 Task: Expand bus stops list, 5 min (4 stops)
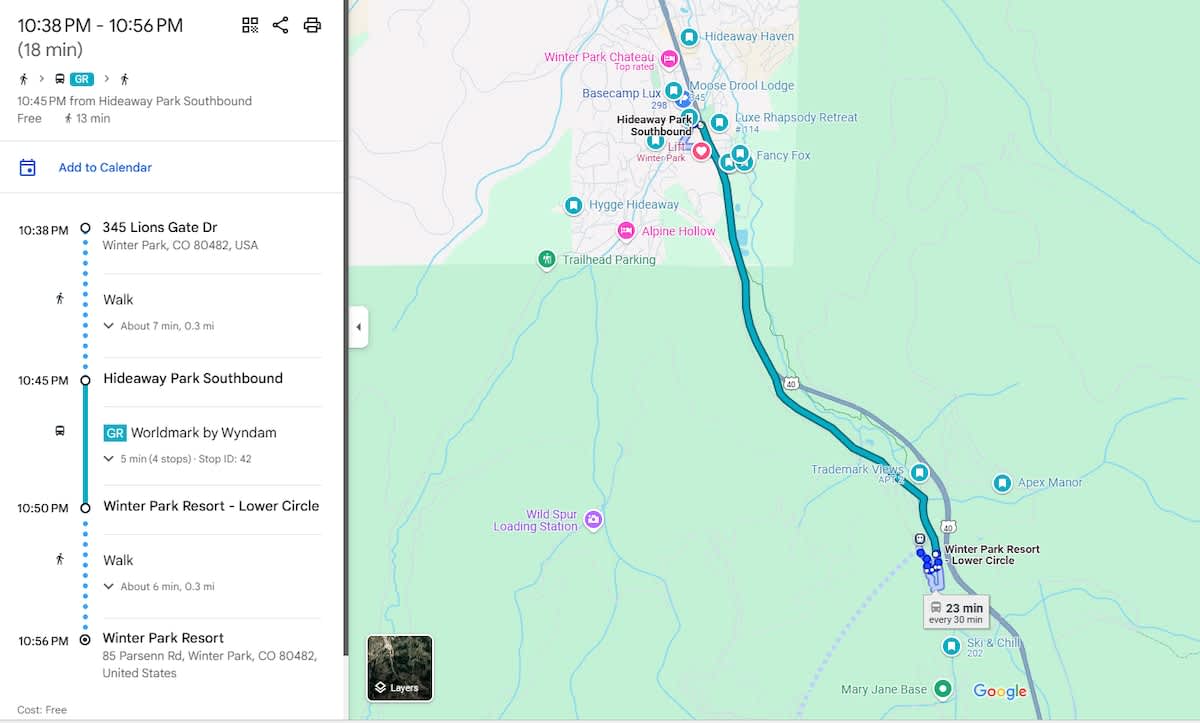tap(178, 459)
